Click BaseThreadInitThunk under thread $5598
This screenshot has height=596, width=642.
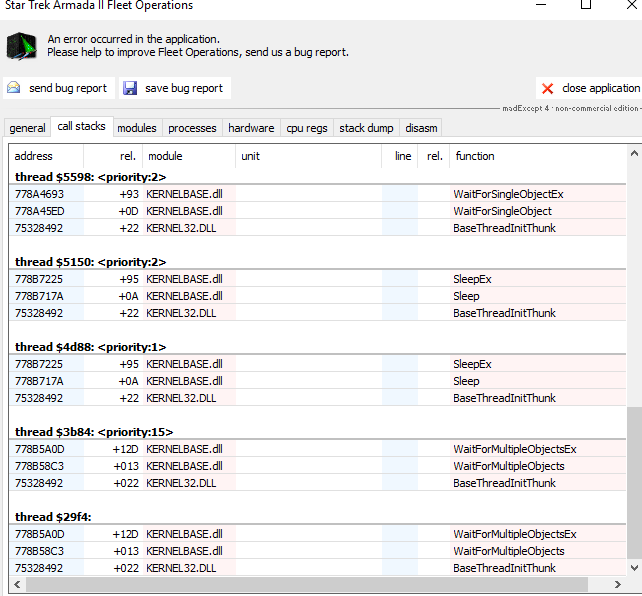tap(504, 228)
